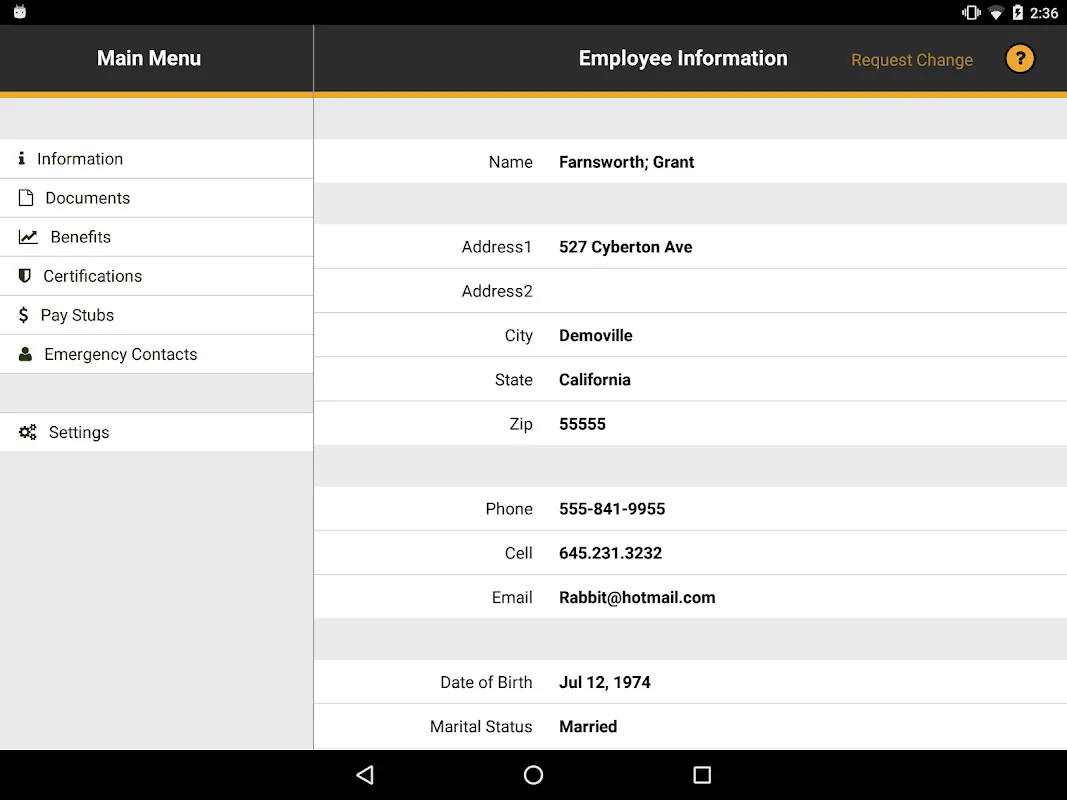Open the Documents menu item

(x=157, y=198)
